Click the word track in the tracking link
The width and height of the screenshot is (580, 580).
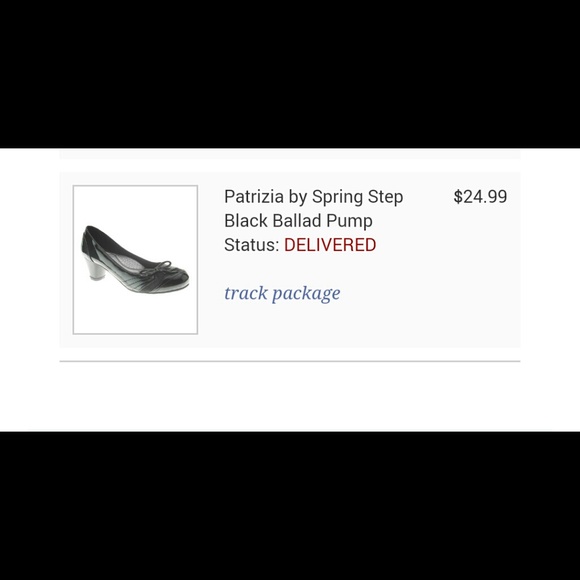coord(246,294)
